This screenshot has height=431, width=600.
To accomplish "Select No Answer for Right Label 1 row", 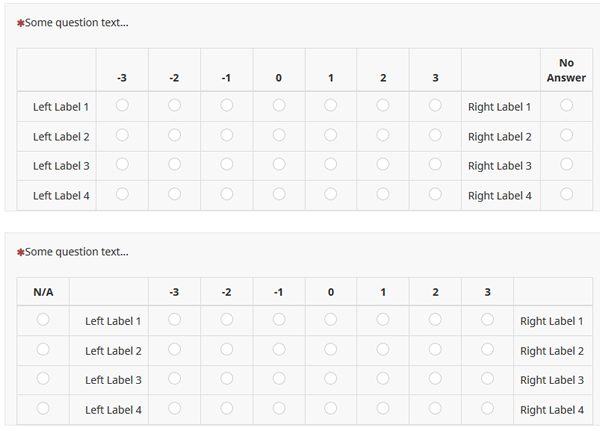I will click(x=566, y=105).
